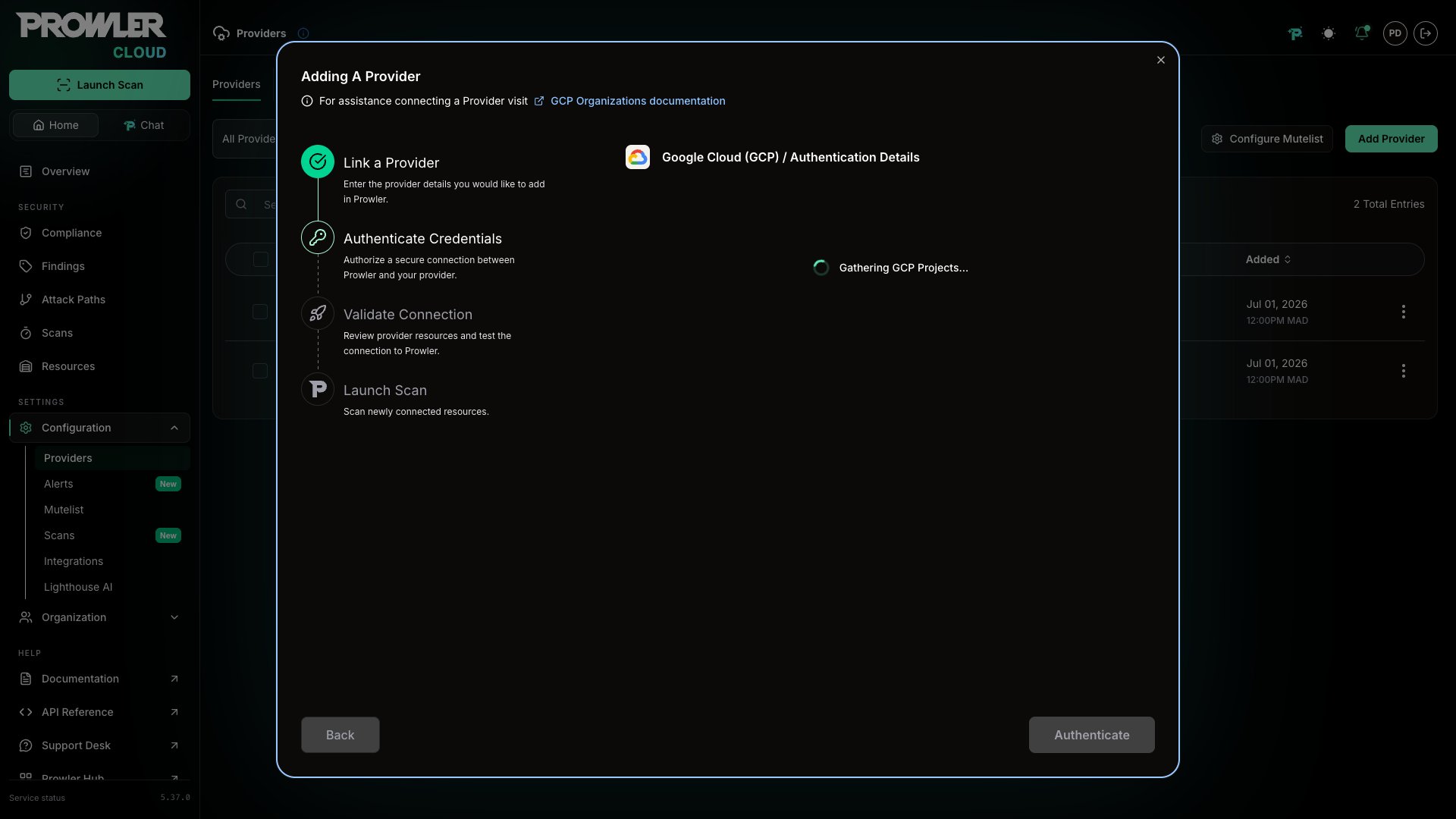The width and height of the screenshot is (1456, 819).
Task: Click the Launch Scan button in sidebar
Action: (x=99, y=85)
